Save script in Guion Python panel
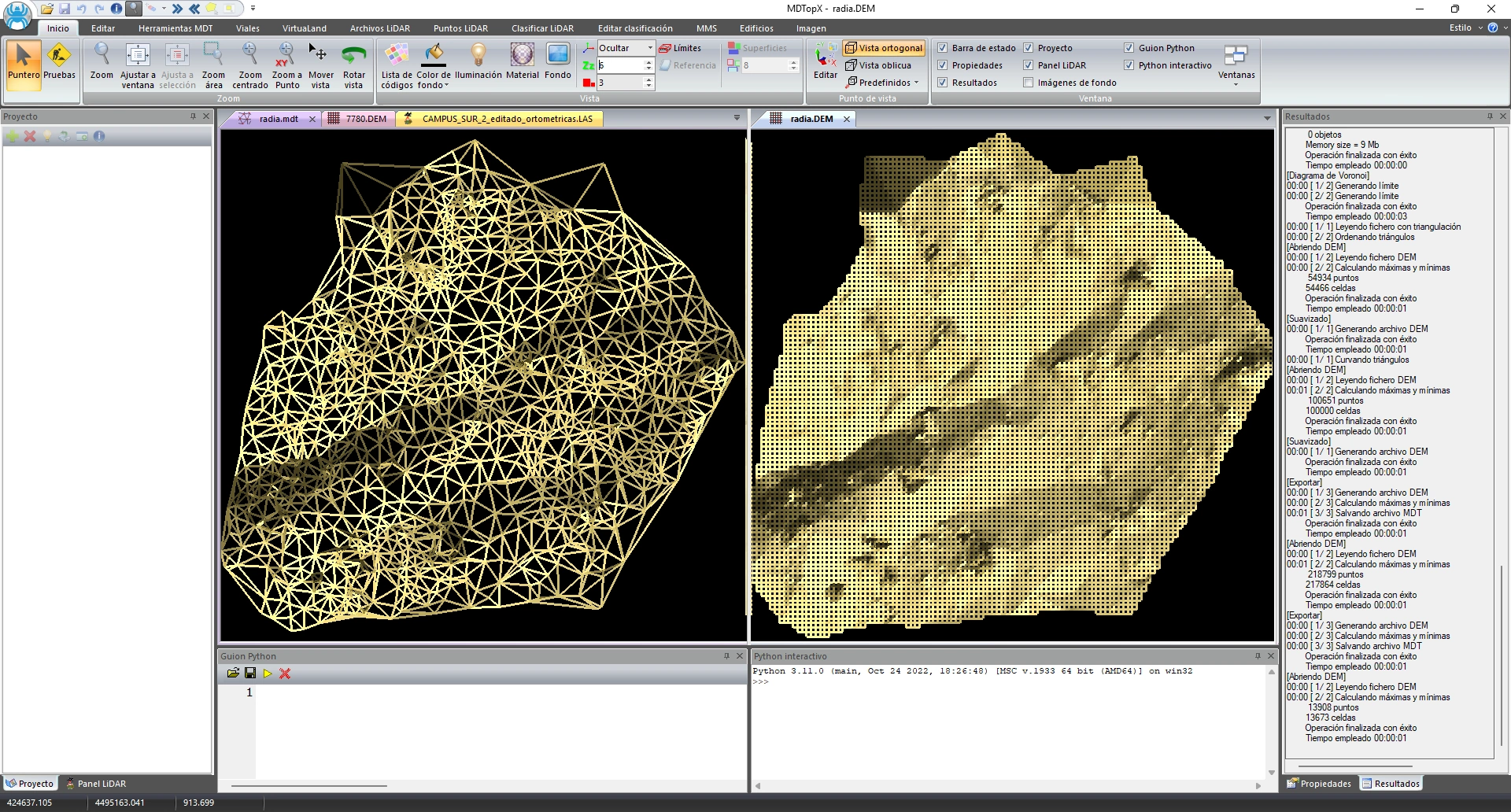Viewport: 1511px width, 812px height. coord(250,674)
